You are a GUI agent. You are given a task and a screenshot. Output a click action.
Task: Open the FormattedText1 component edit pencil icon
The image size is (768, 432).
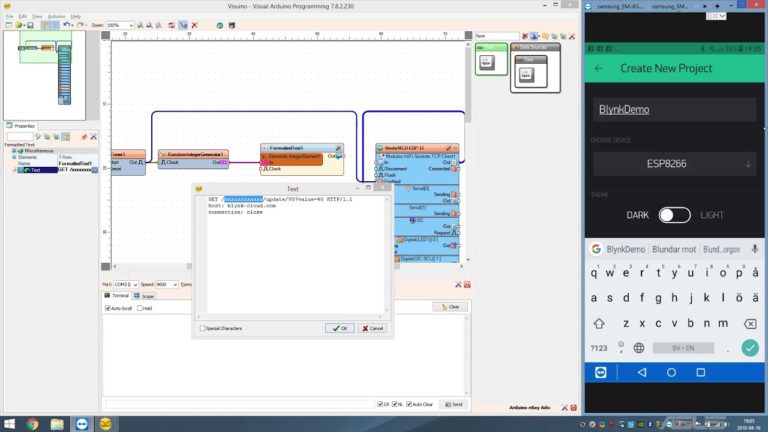338,148
